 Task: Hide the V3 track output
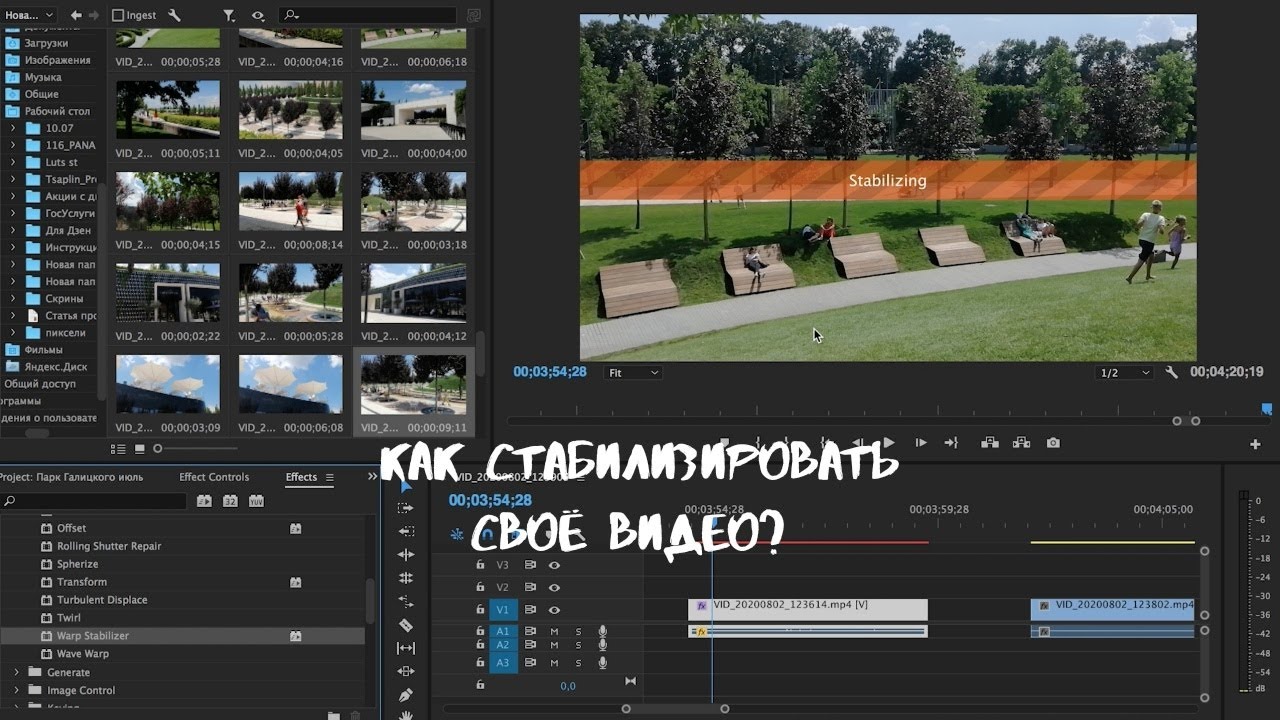(x=554, y=565)
